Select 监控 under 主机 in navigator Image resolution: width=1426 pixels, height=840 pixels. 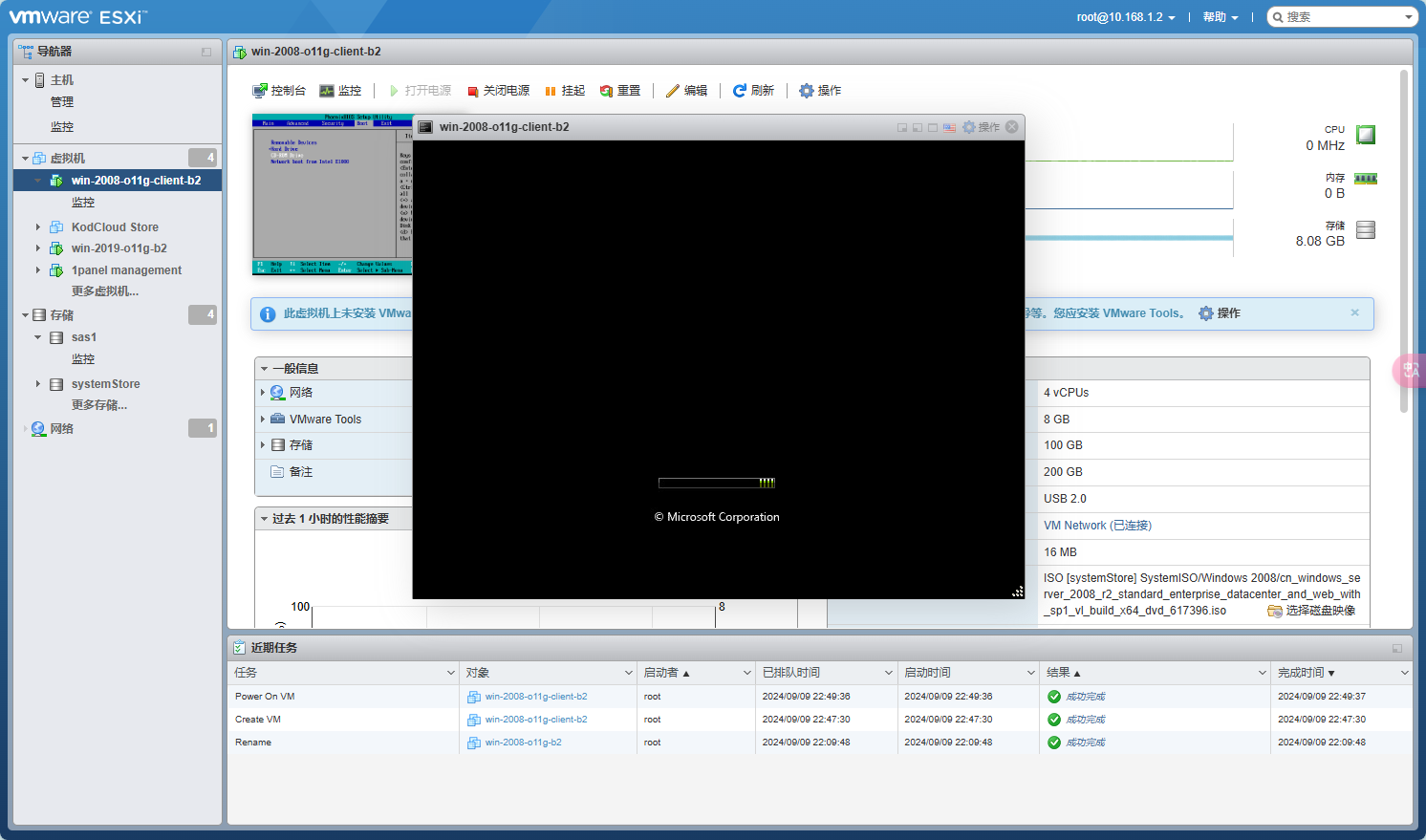coord(62,127)
